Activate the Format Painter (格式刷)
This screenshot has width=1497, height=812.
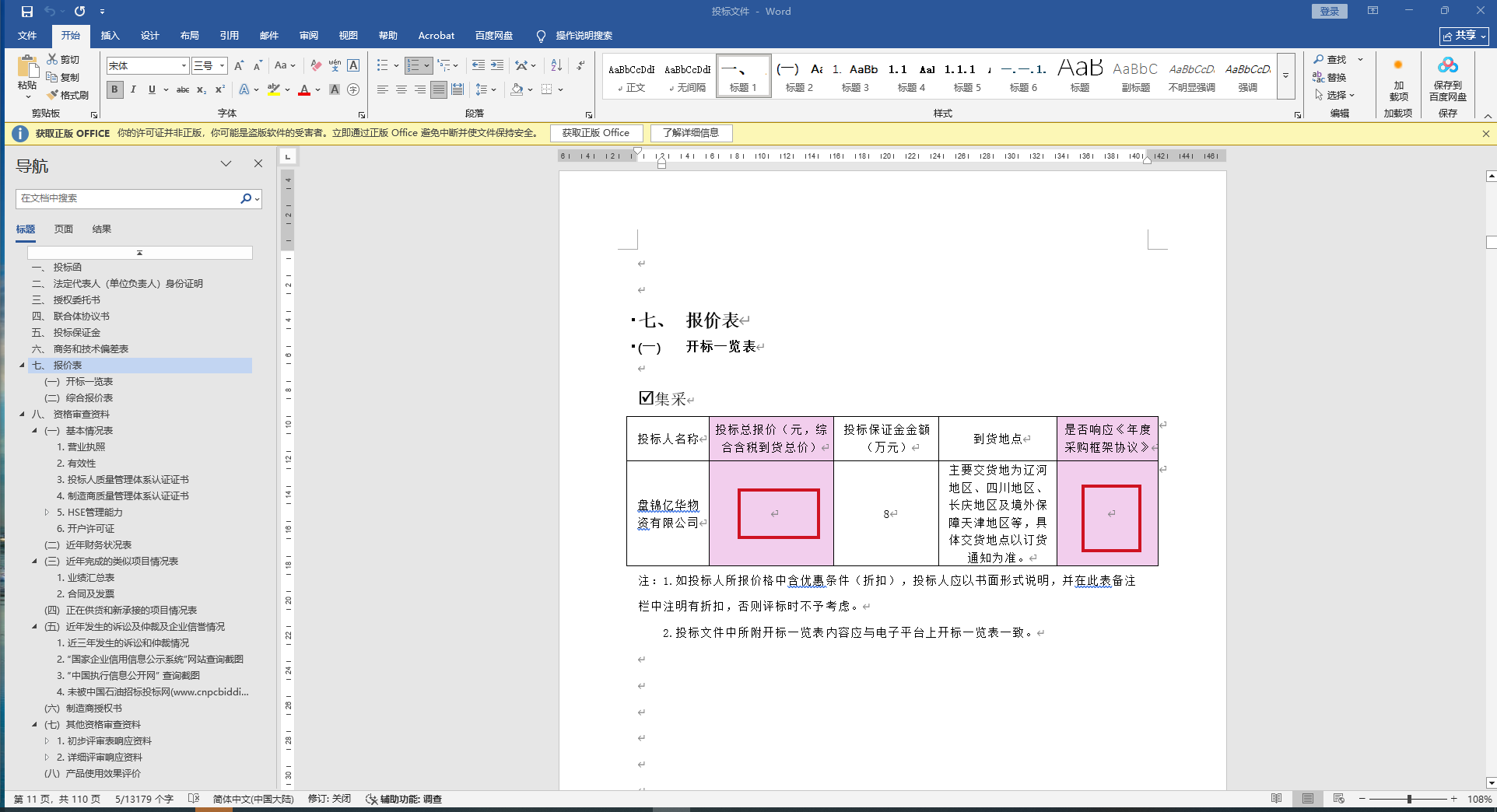[x=68, y=95]
